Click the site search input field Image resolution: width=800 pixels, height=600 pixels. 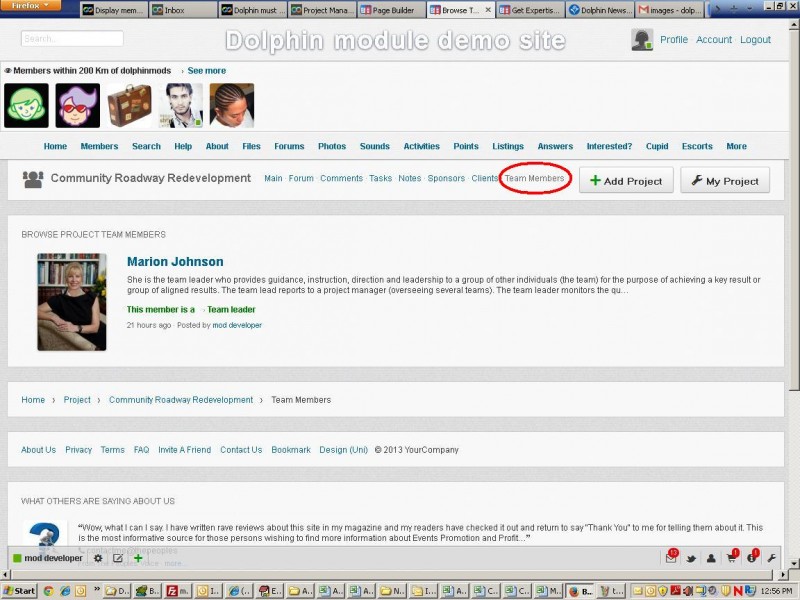click(x=72, y=39)
